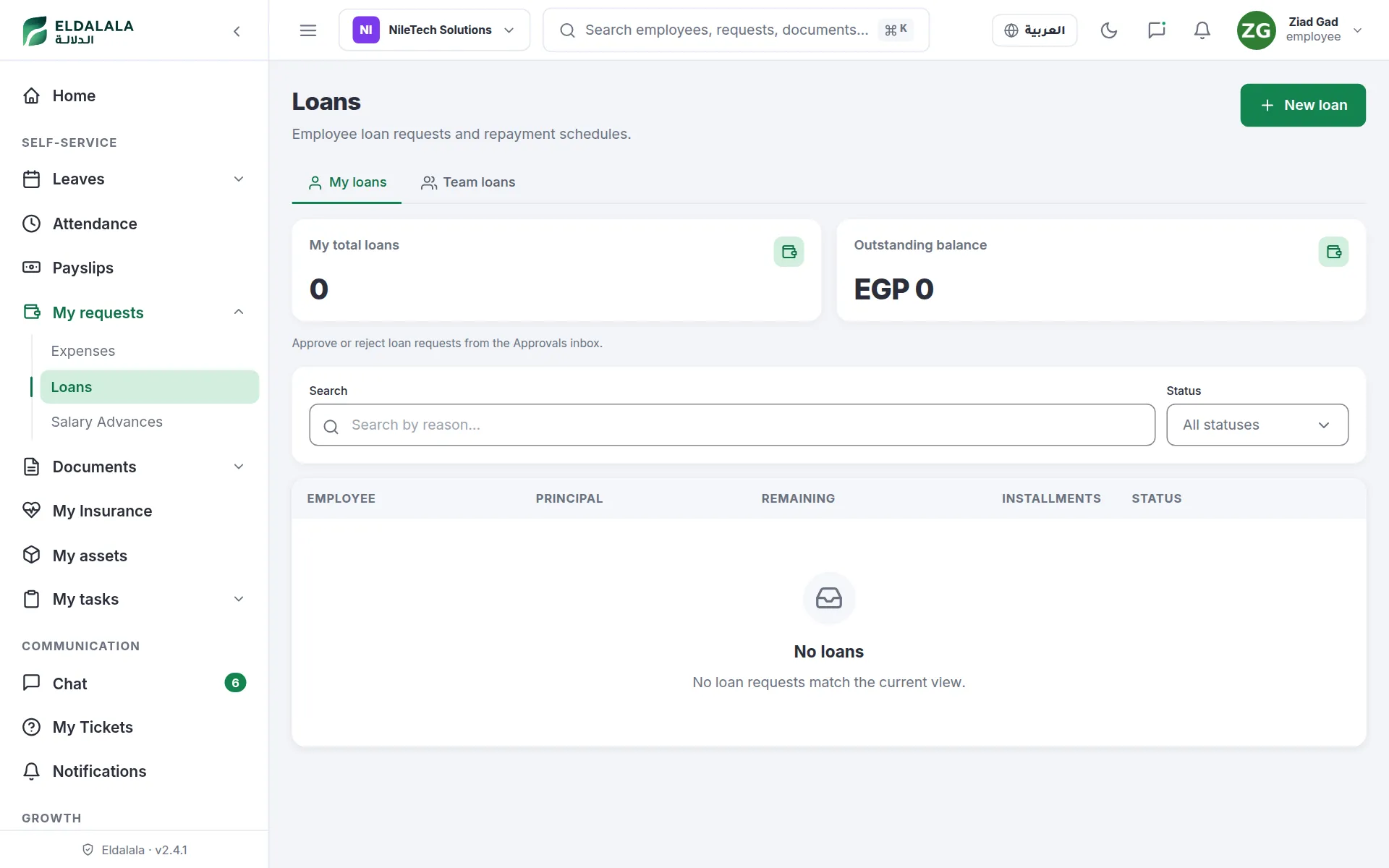1389x868 pixels.
Task: Click the New loan button
Action: 1303,105
